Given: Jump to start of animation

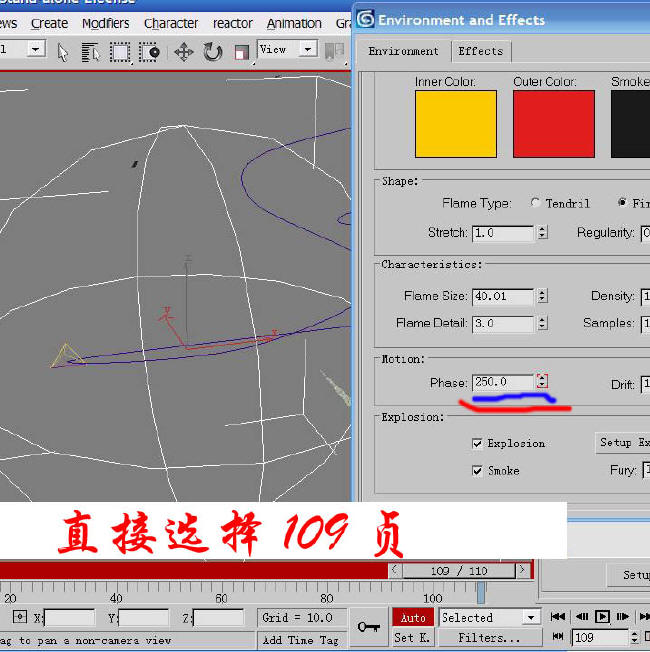Looking at the screenshot, I should pyautogui.click(x=558, y=617).
